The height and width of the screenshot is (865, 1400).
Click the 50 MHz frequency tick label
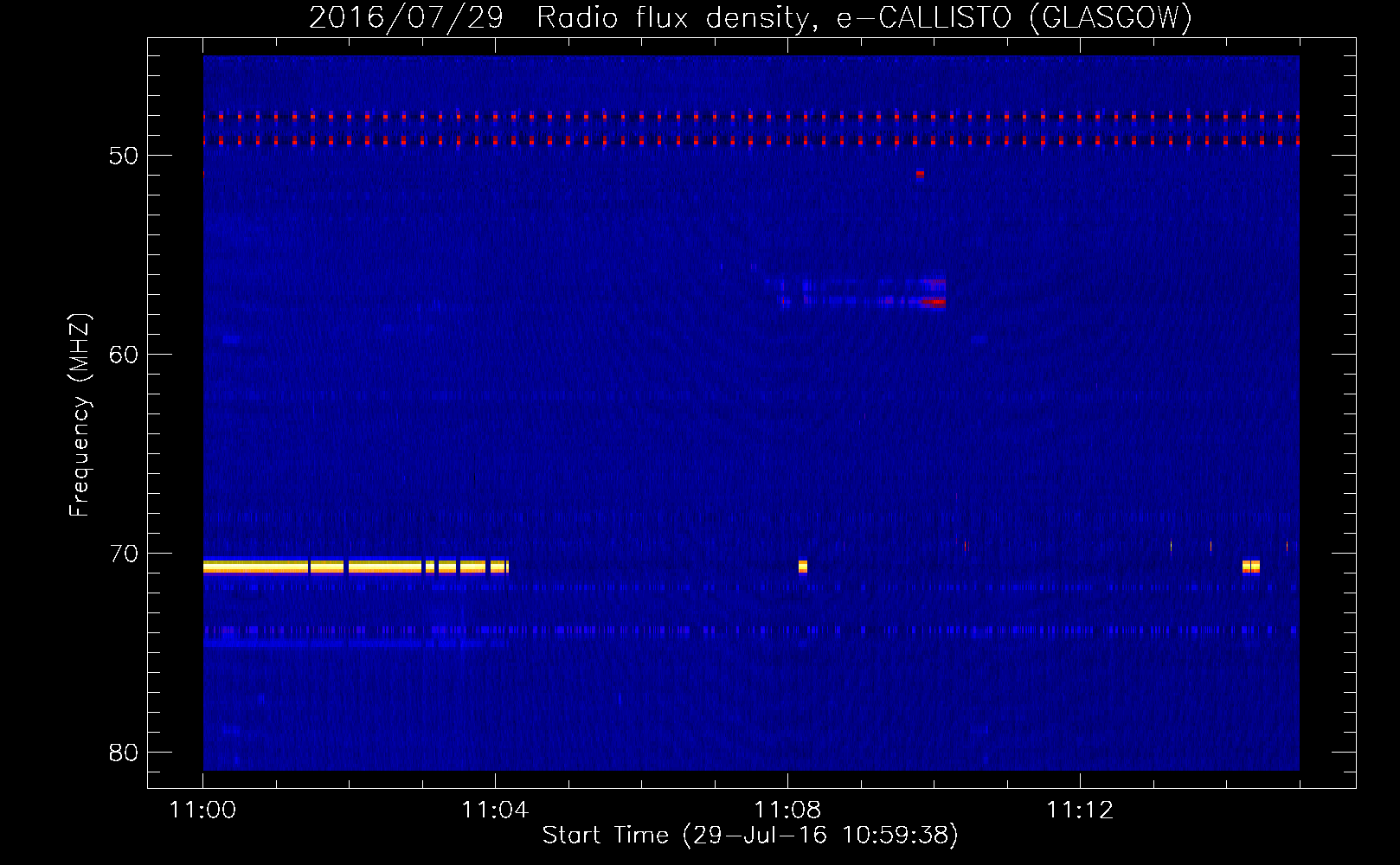coord(124,156)
